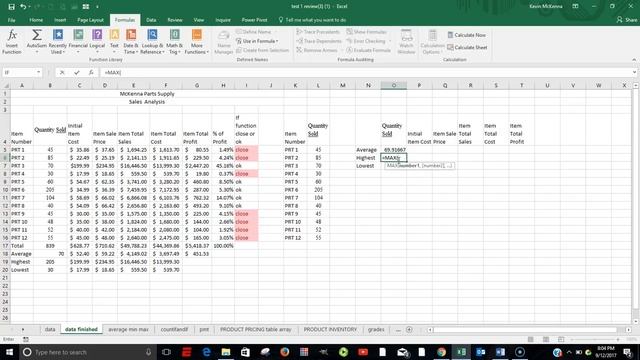Click the taskbar search box
The height and width of the screenshot is (360, 640).
tap(87, 352)
